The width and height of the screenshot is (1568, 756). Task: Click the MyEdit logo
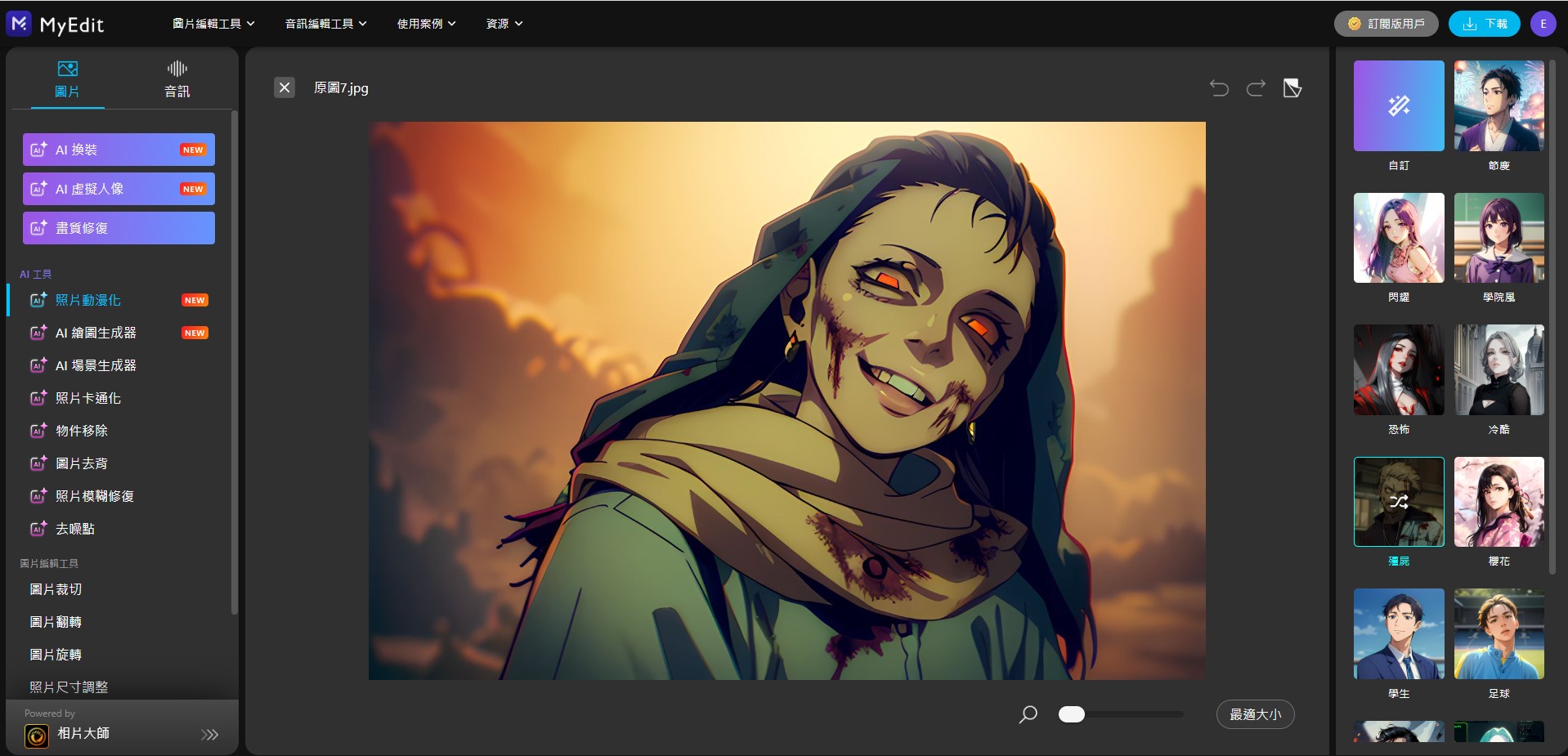click(x=56, y=25)
